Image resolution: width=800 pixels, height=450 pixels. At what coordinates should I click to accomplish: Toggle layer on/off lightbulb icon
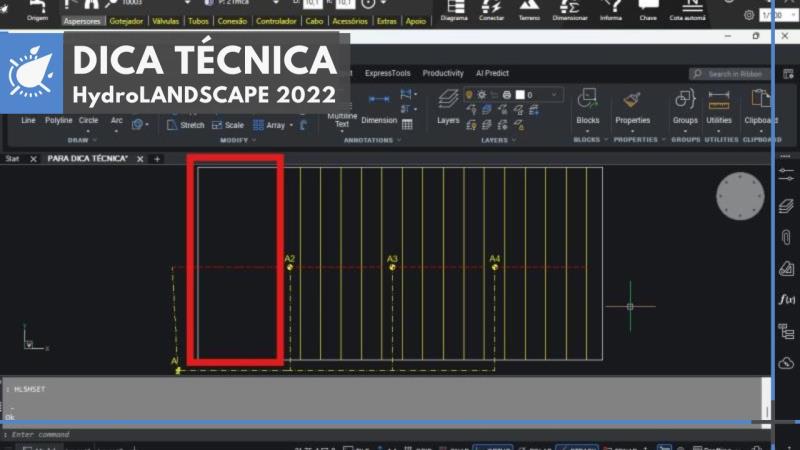(x=469, y=95)
